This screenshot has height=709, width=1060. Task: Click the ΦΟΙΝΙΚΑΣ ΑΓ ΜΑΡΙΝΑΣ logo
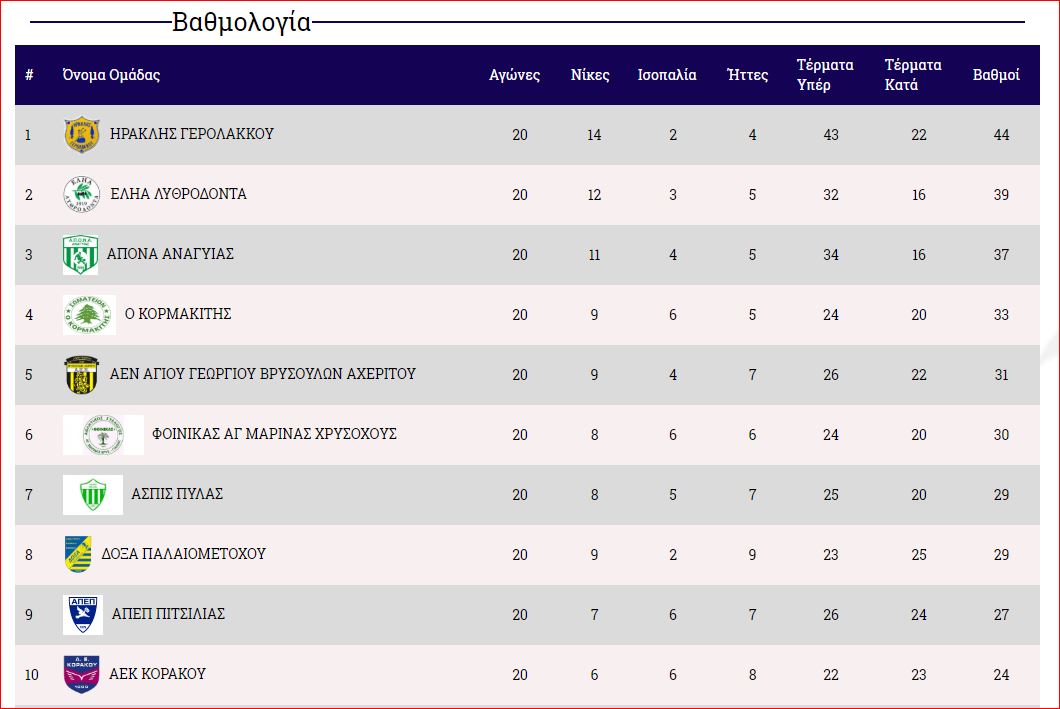tap(103, 435)
